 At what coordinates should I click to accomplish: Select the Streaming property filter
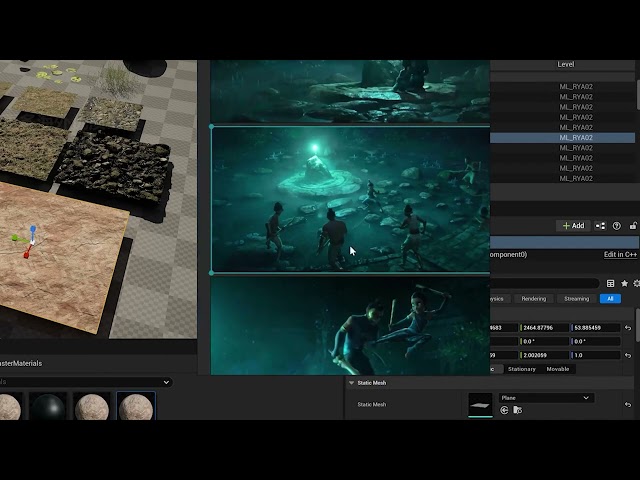tap(576, 299)
